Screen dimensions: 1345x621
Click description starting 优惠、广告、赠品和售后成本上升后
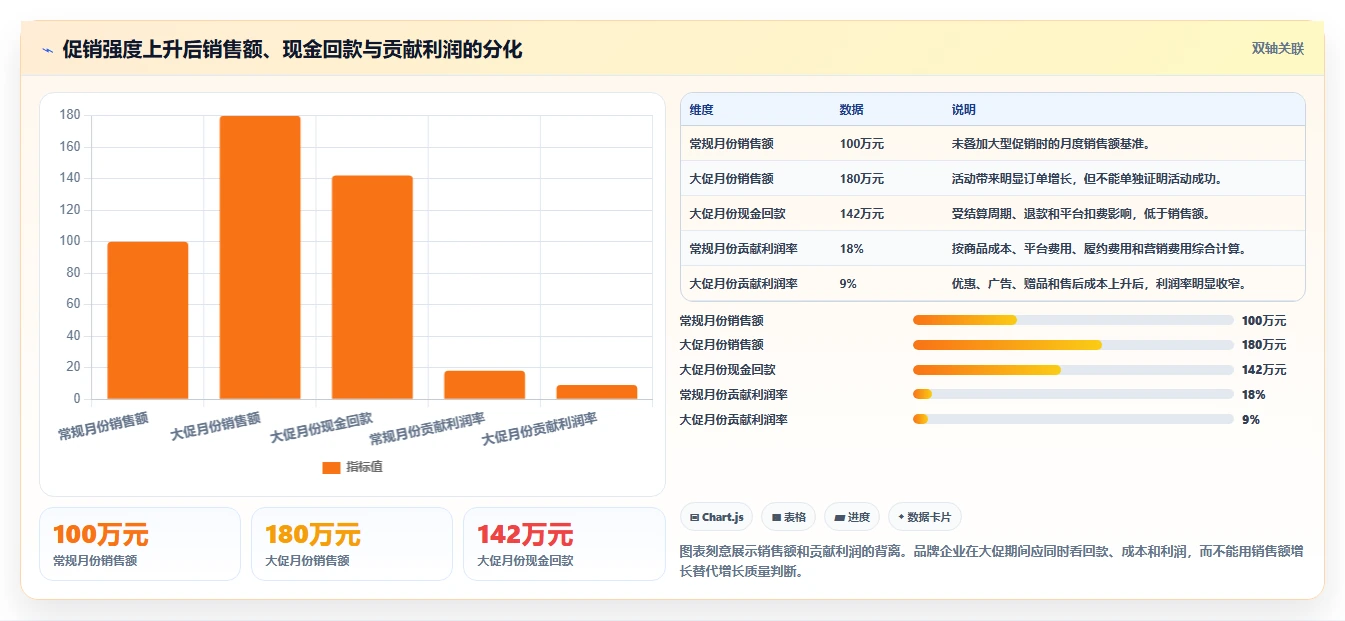click(x=1098, y=283)
